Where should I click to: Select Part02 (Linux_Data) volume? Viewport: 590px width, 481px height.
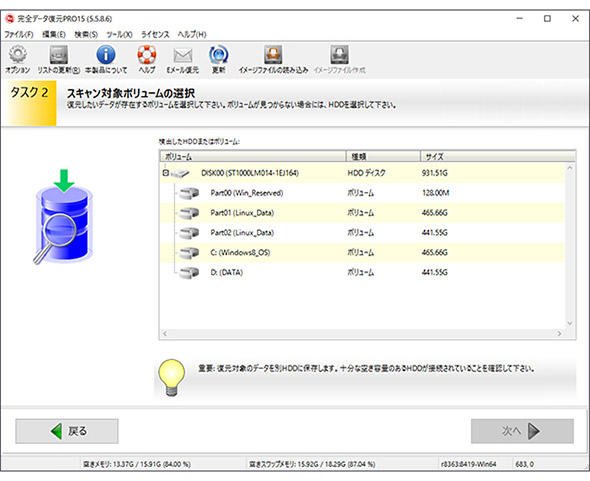click(x=362, y=233)
